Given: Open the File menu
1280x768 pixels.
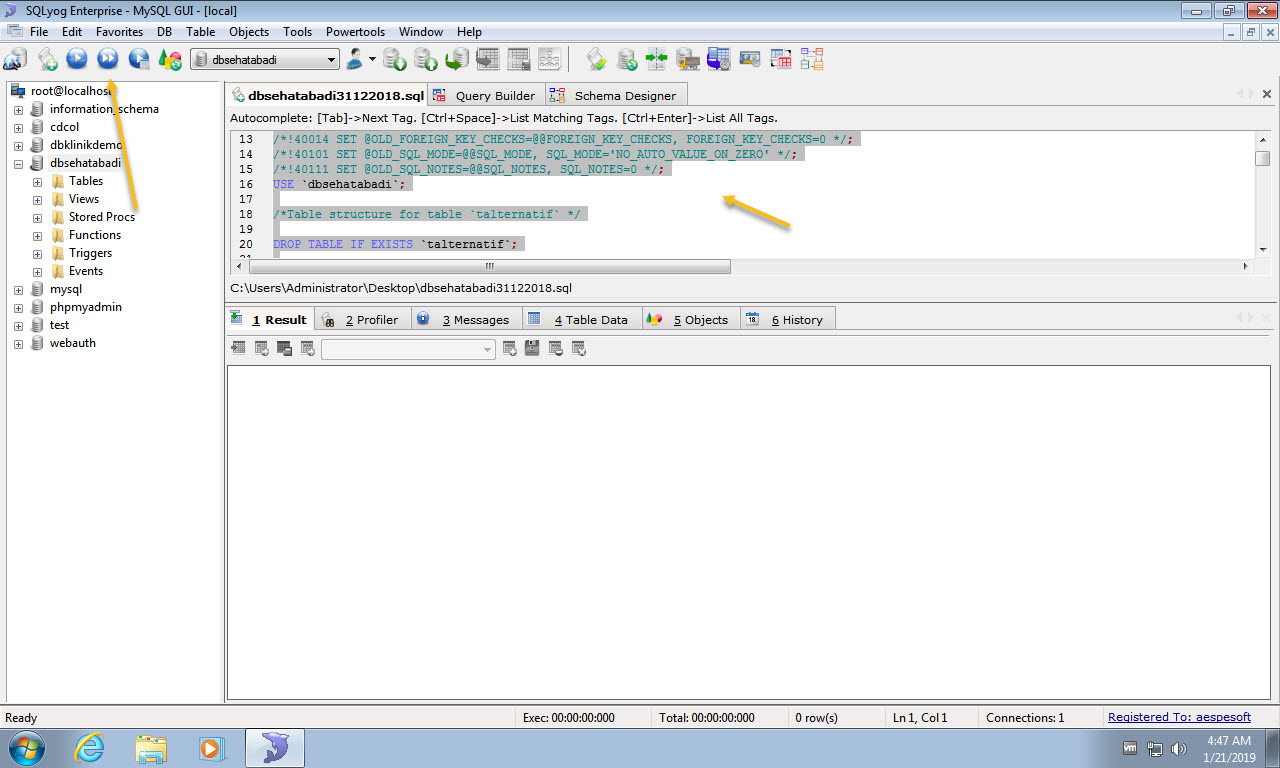Looking at the screenshot, I should pyautogui.click(x=39, y=32).
